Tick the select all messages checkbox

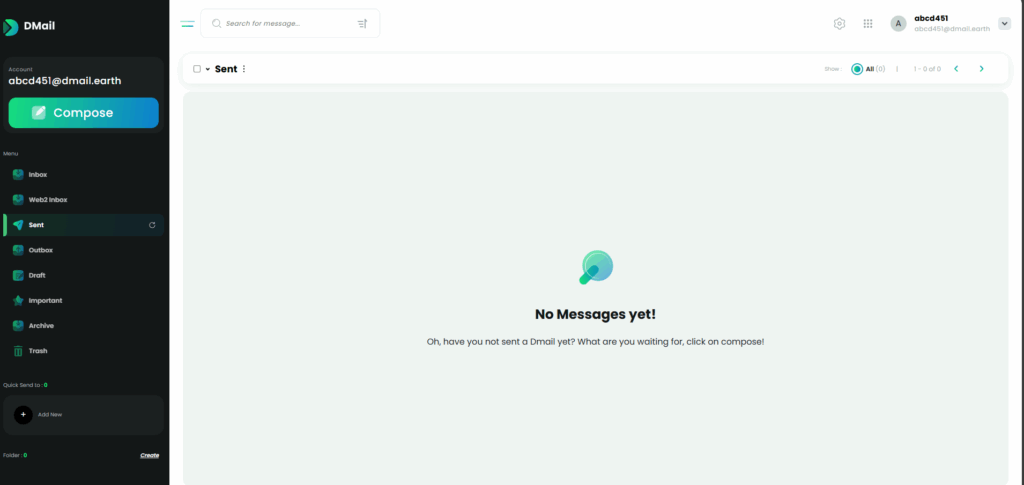click(197, 69)
